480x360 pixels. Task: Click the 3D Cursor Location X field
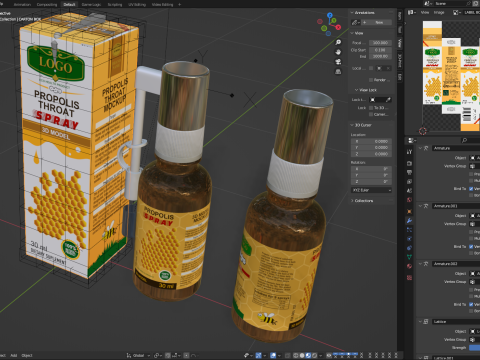[371, 141]
